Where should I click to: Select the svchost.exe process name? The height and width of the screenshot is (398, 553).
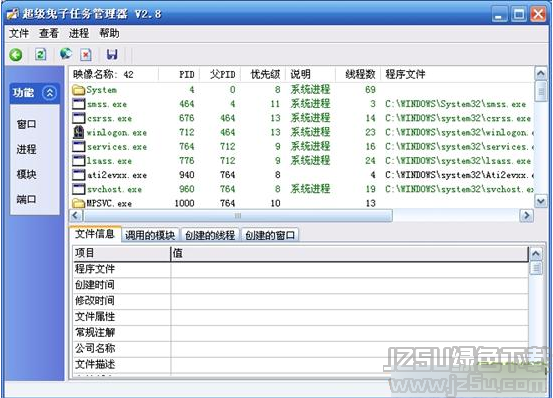coord(114,189)
